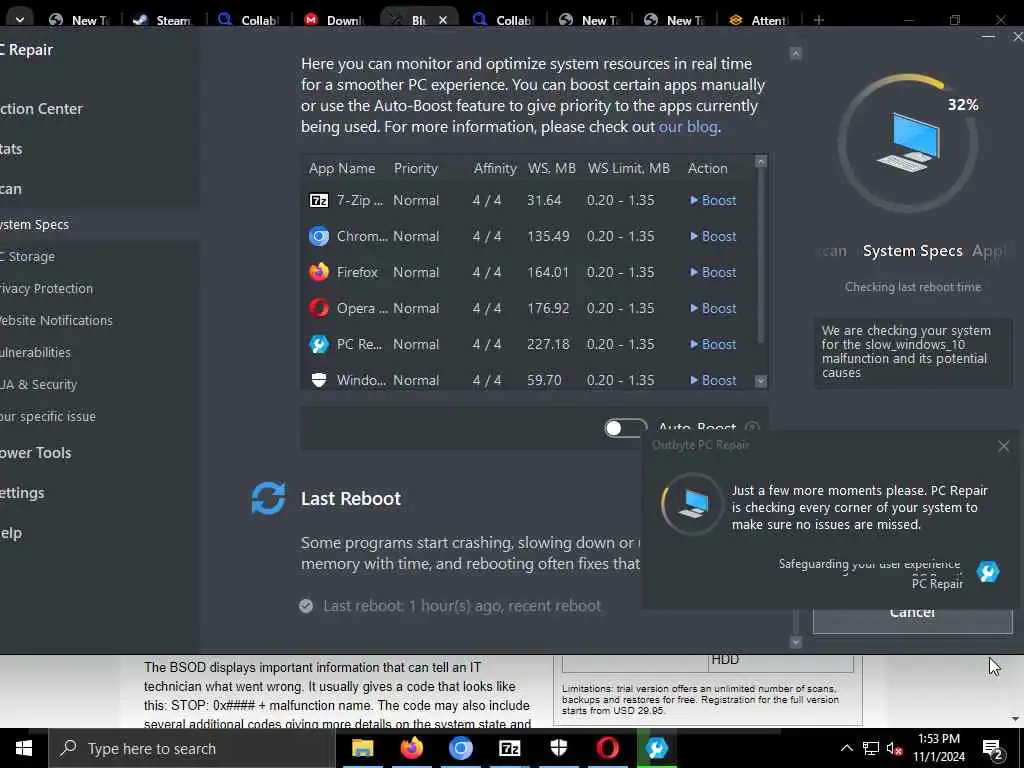This screenshot has width=1024, height=768.
Task: Sort the table by the WS, MB column
Action: [552, 168]
